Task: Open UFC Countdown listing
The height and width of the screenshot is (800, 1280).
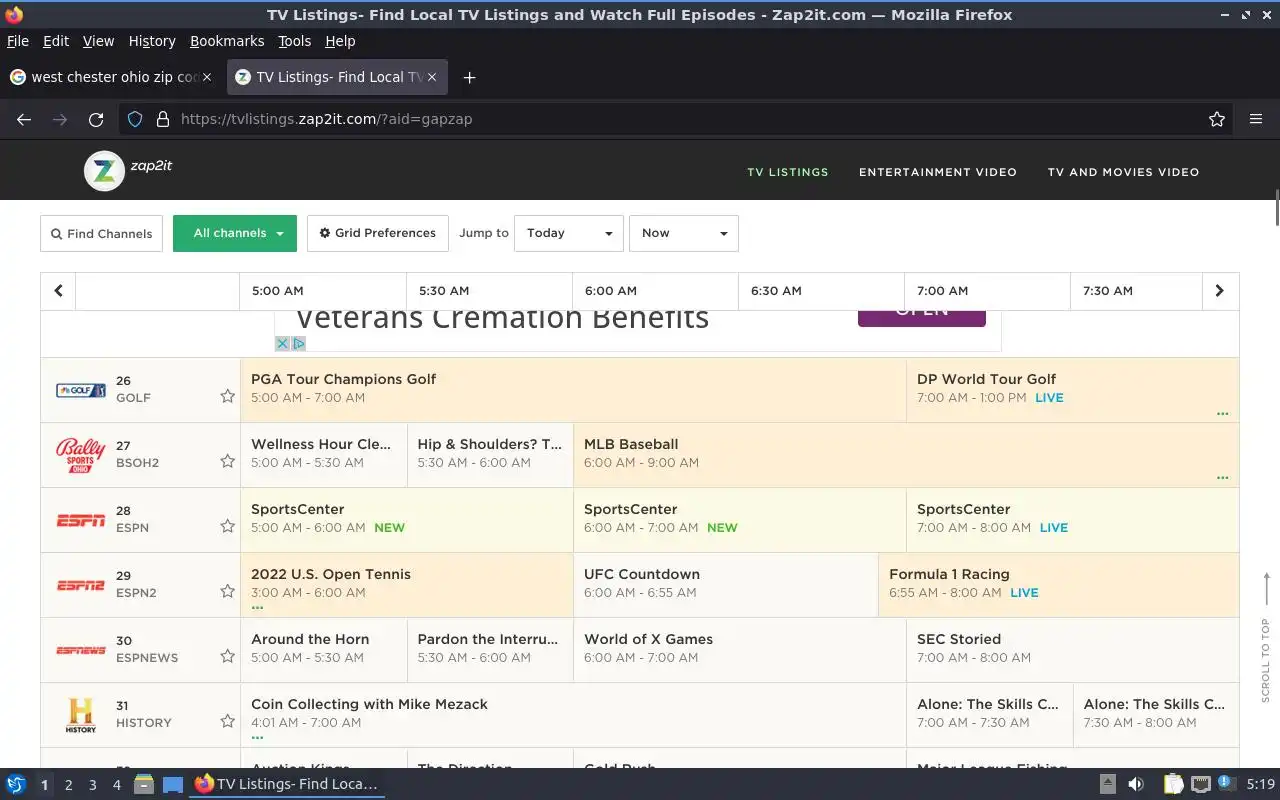Action: [726, 585]
